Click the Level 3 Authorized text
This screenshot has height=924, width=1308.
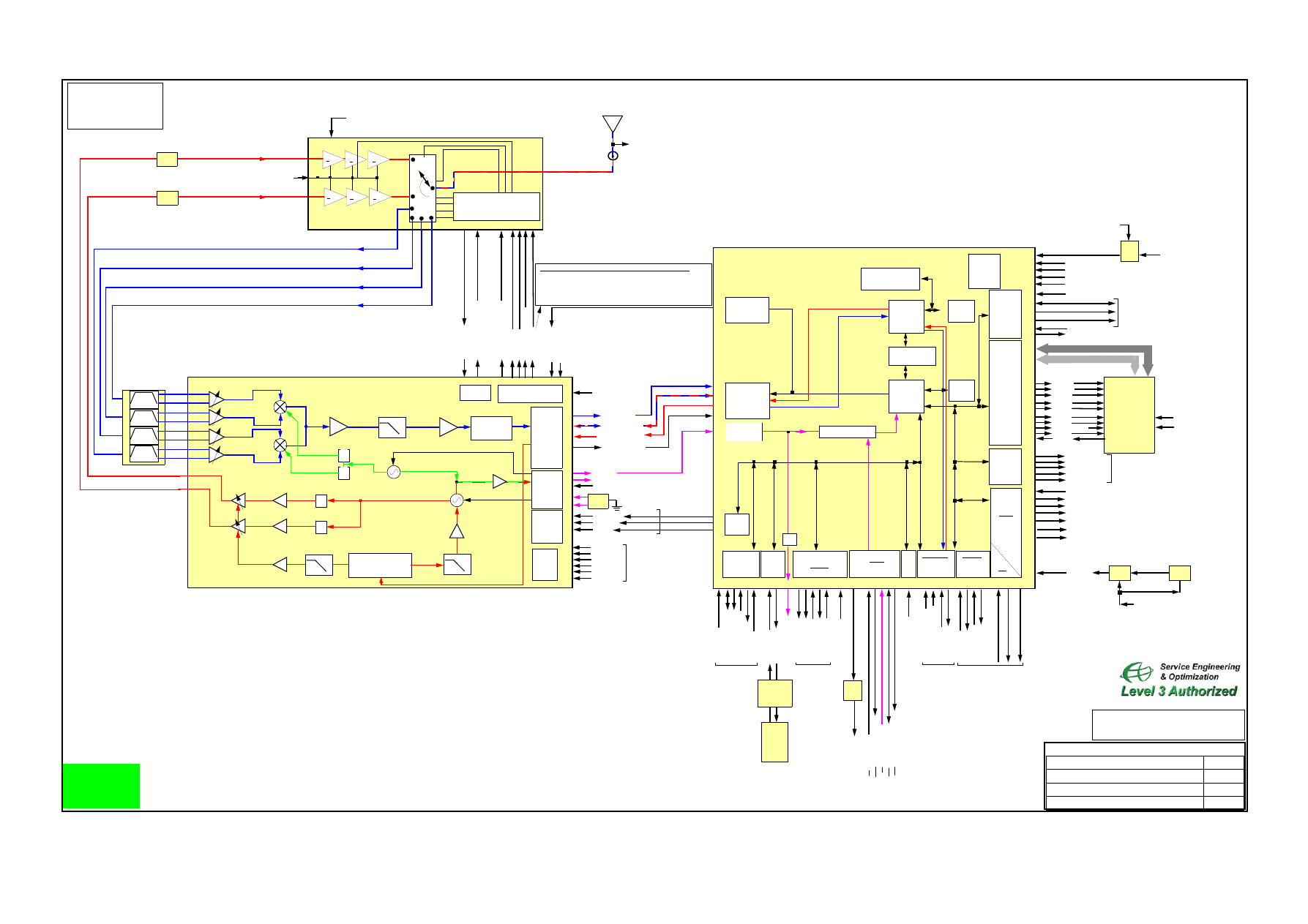click(1178, 691)
